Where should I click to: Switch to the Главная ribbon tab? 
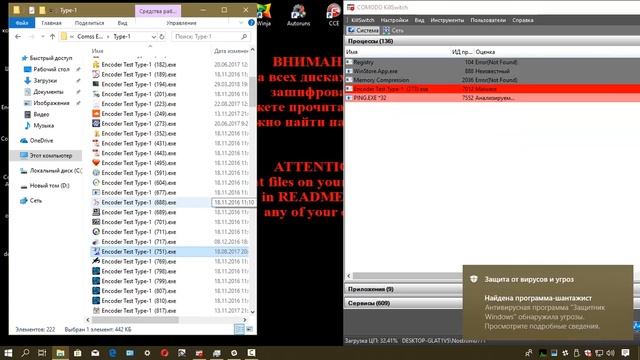click(51, 23)
